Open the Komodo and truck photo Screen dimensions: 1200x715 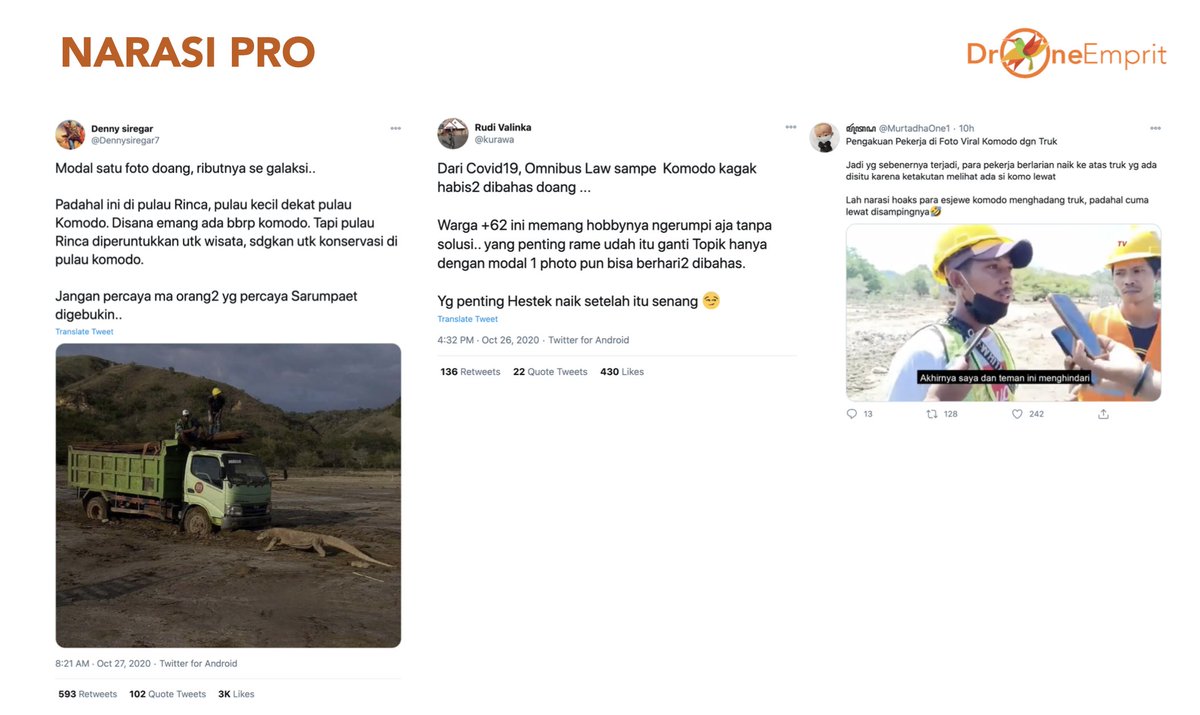coord(228,495)
